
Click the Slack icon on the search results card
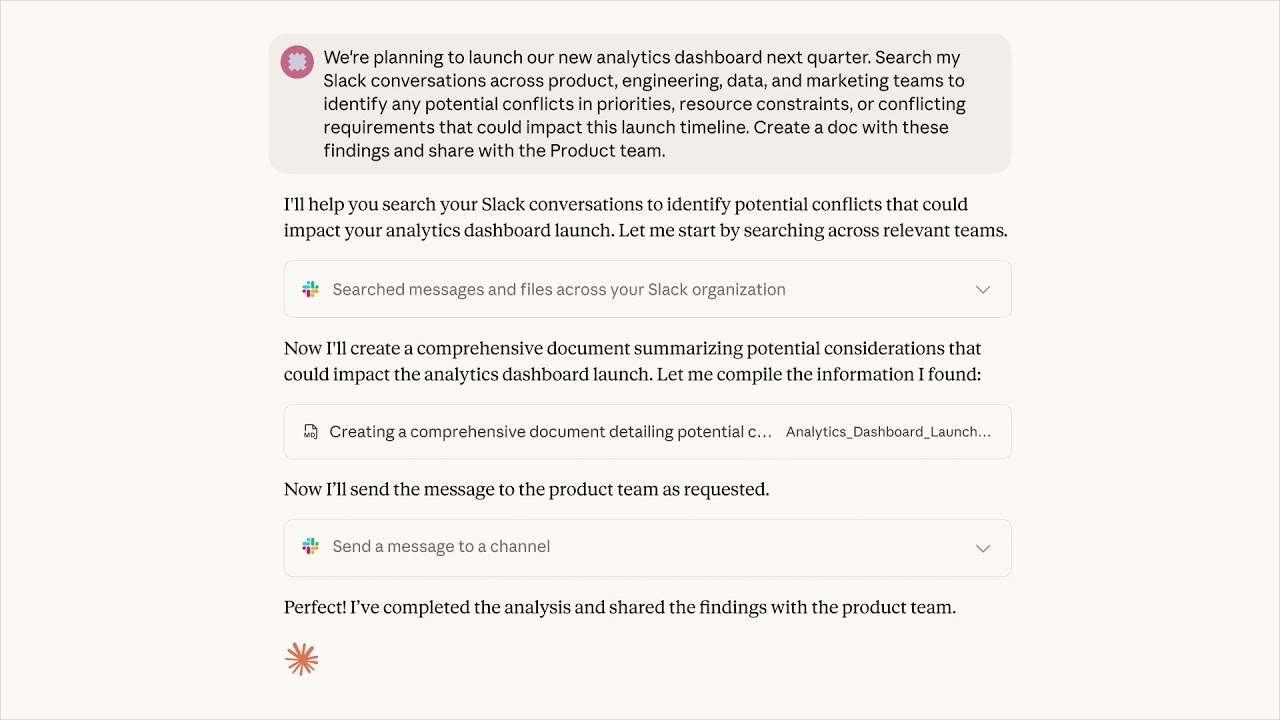point(310,289)
